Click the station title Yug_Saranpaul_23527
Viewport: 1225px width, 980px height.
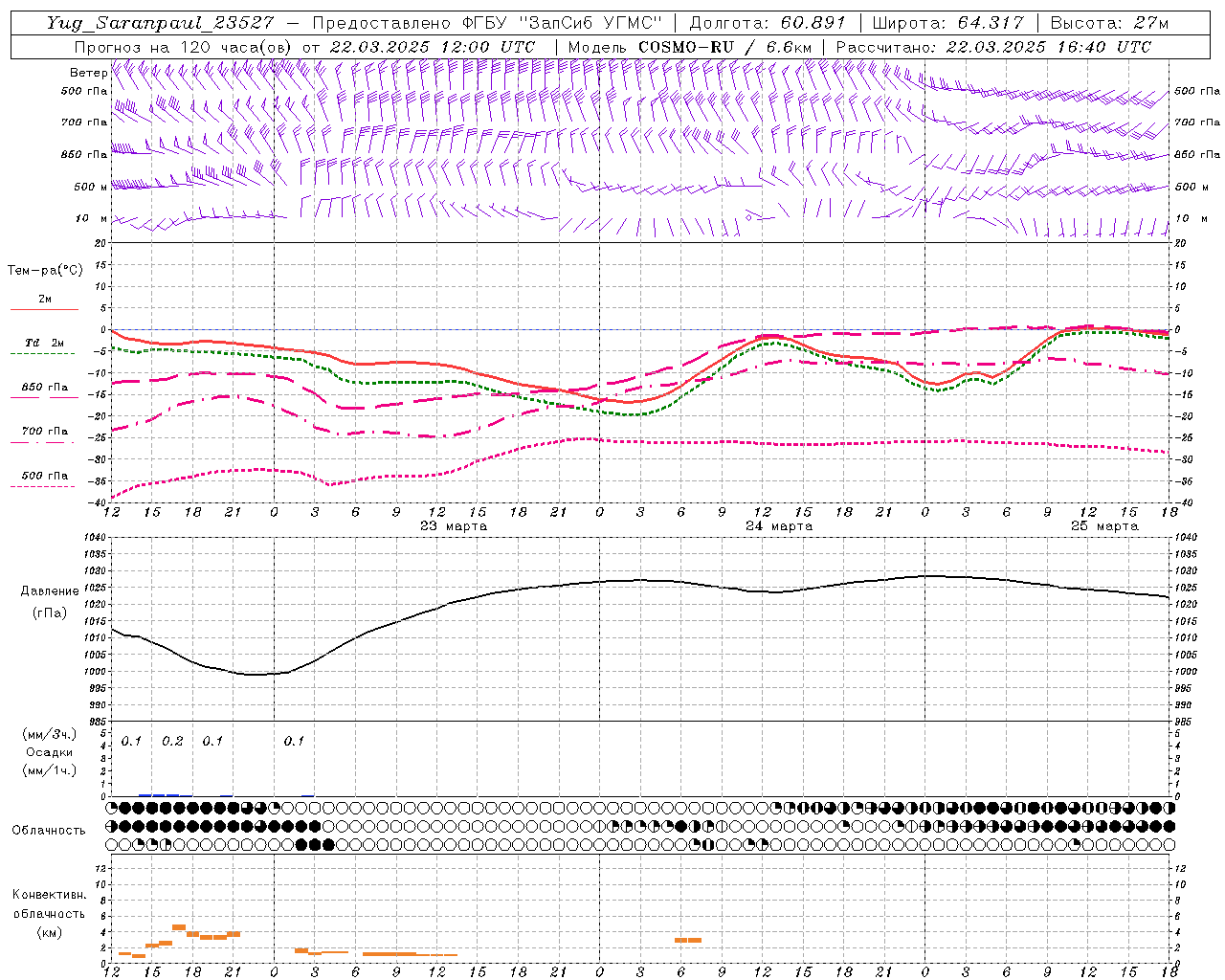click(x=161, y=22)
